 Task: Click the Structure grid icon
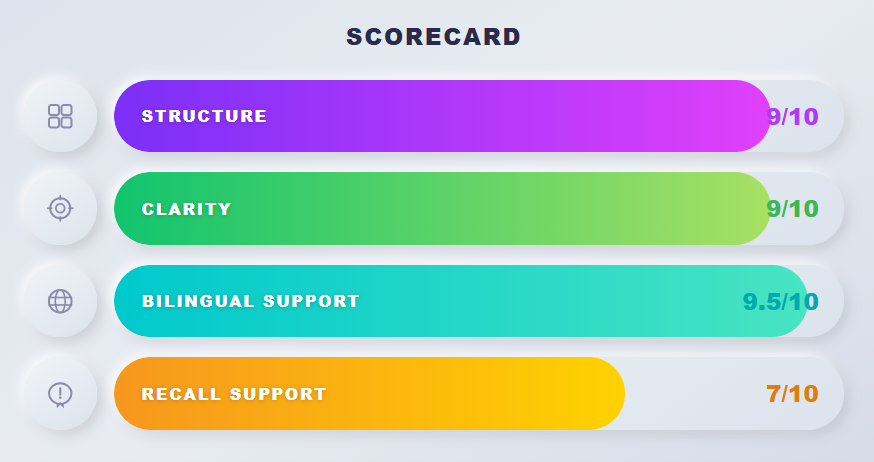[60, 116]
